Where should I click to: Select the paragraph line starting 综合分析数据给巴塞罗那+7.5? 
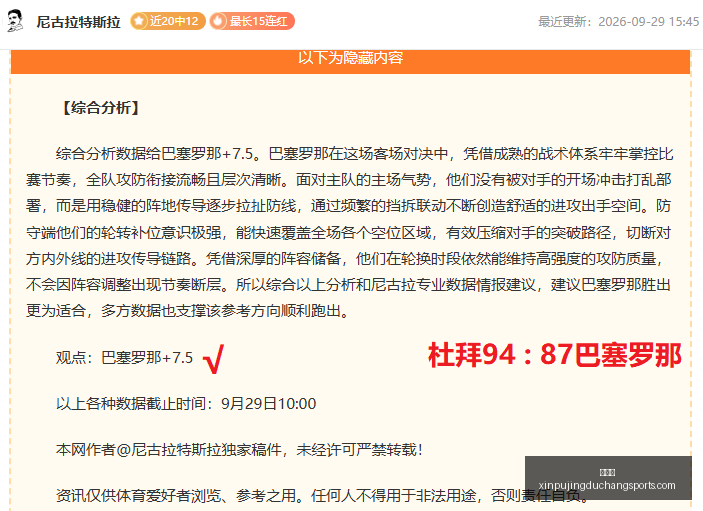click(x=365, y=154)
